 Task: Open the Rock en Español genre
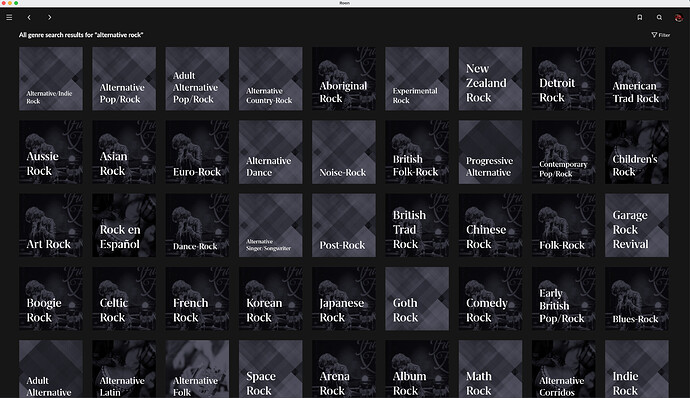pyautogui.click(x=124, y=225)
